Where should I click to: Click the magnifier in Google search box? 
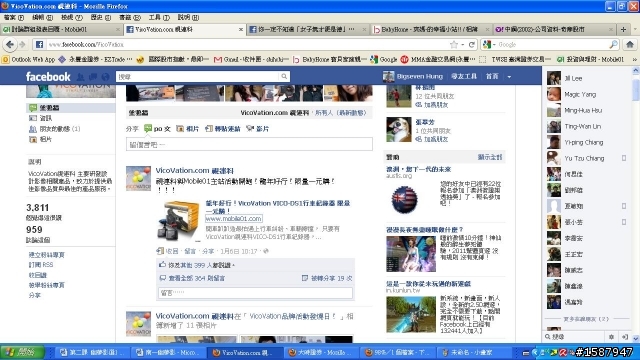point(613,44)
